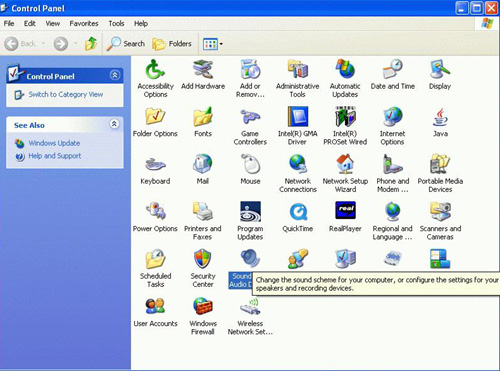
Task: Open the File menu
Action: [x=9, y=24]
